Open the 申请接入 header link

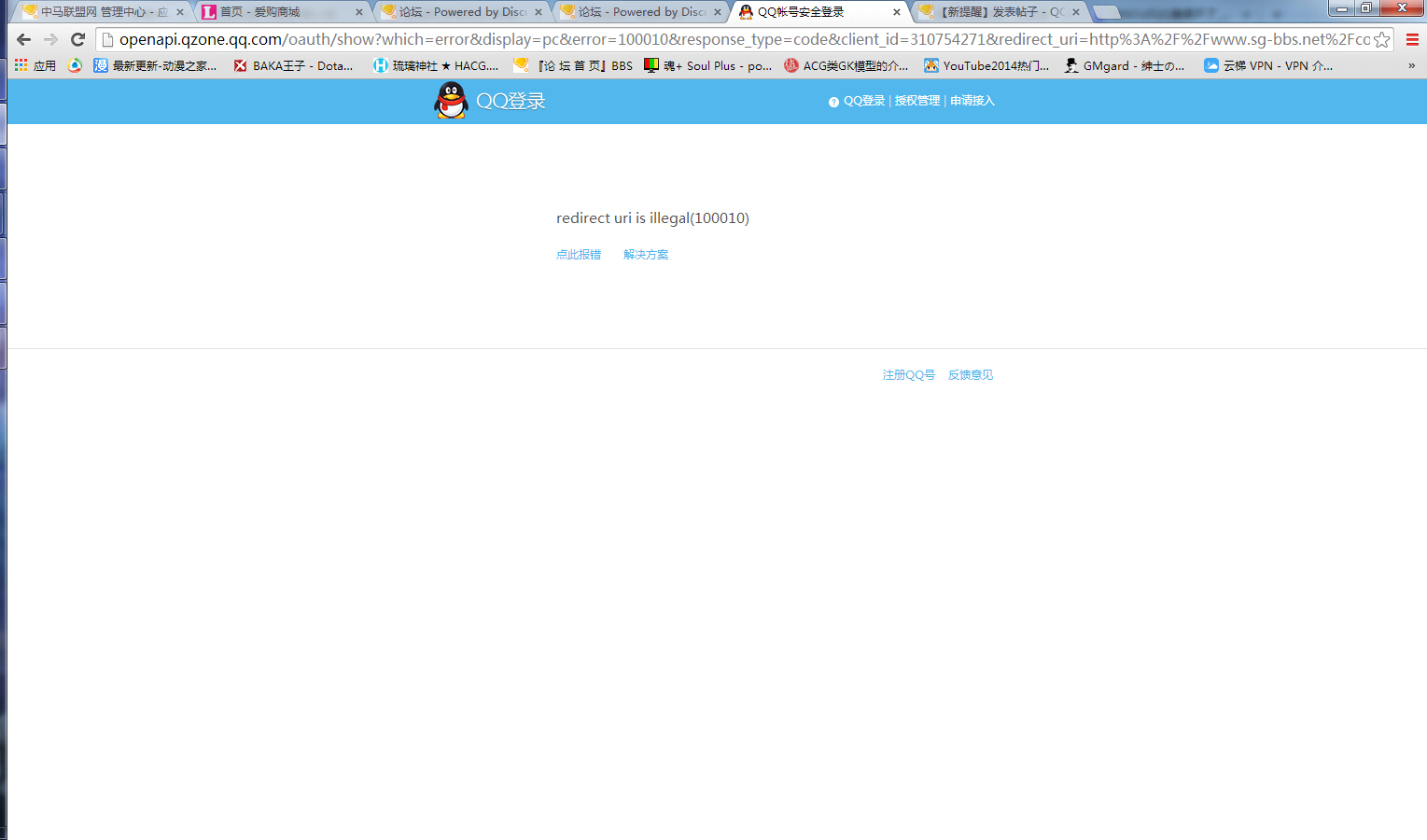coord(972,101)
